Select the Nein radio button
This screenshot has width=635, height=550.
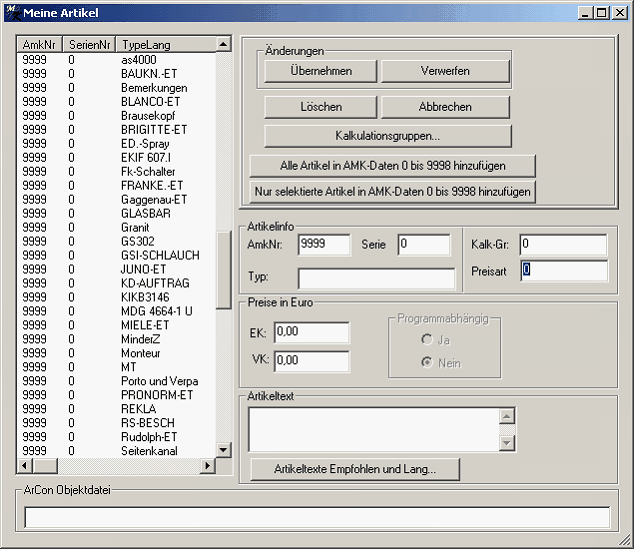point(426,363)
